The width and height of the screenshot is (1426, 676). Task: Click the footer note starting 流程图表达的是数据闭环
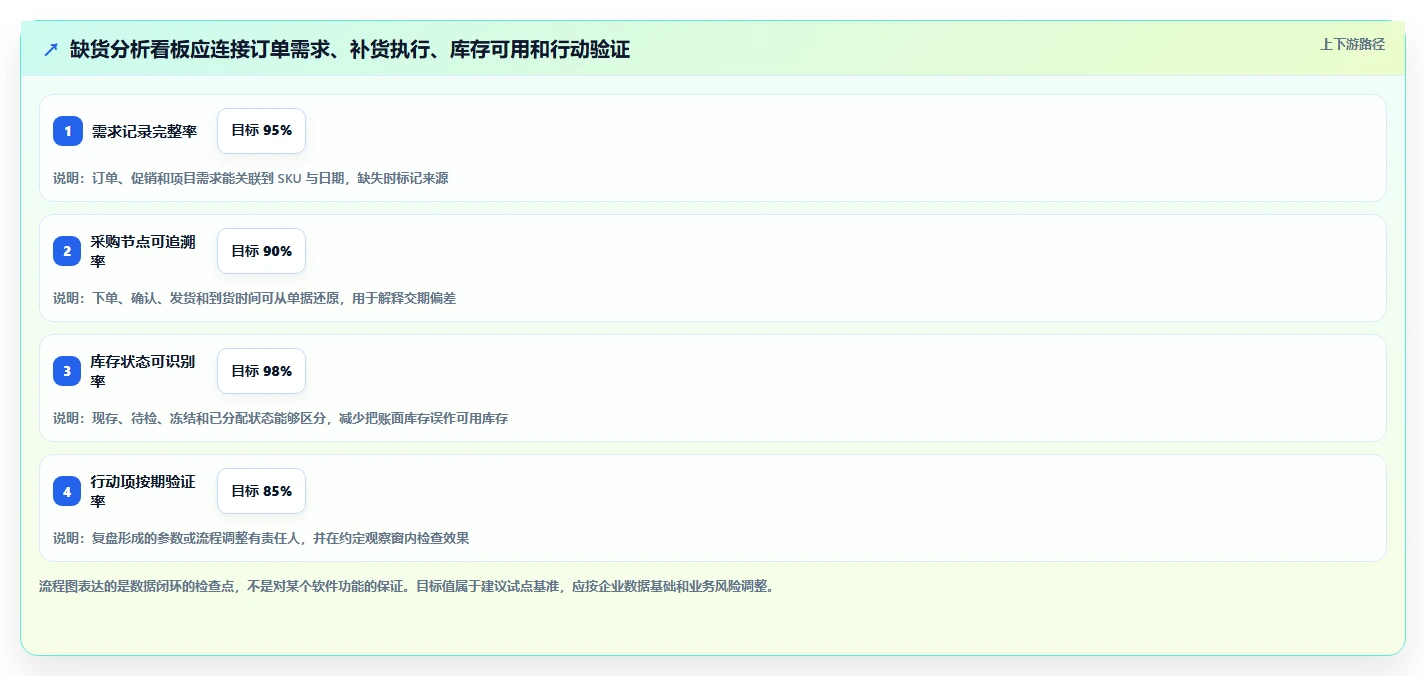[x=407, y=586]
